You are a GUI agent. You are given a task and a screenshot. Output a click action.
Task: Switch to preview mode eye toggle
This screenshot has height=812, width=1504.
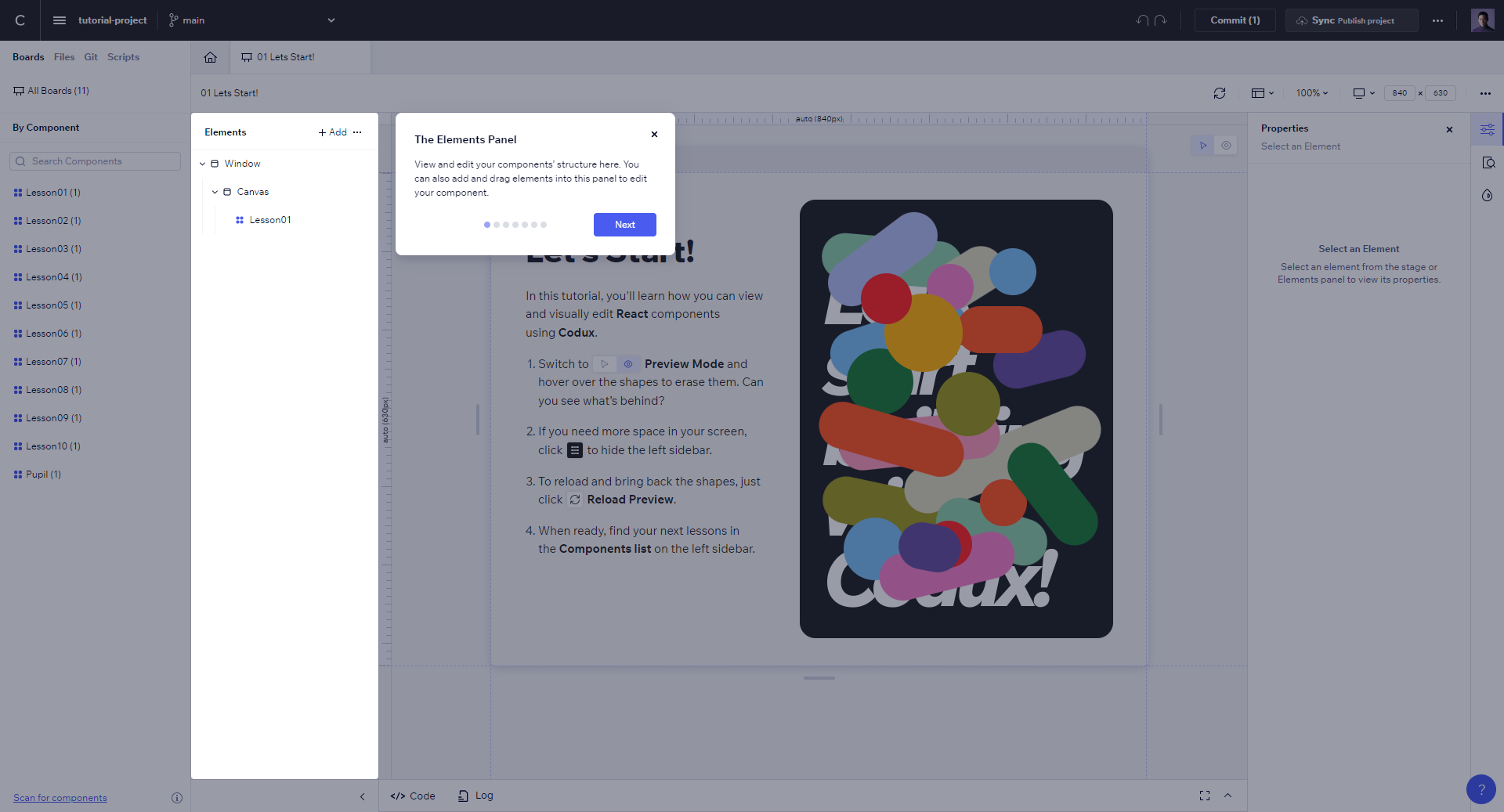(1226, 146)
